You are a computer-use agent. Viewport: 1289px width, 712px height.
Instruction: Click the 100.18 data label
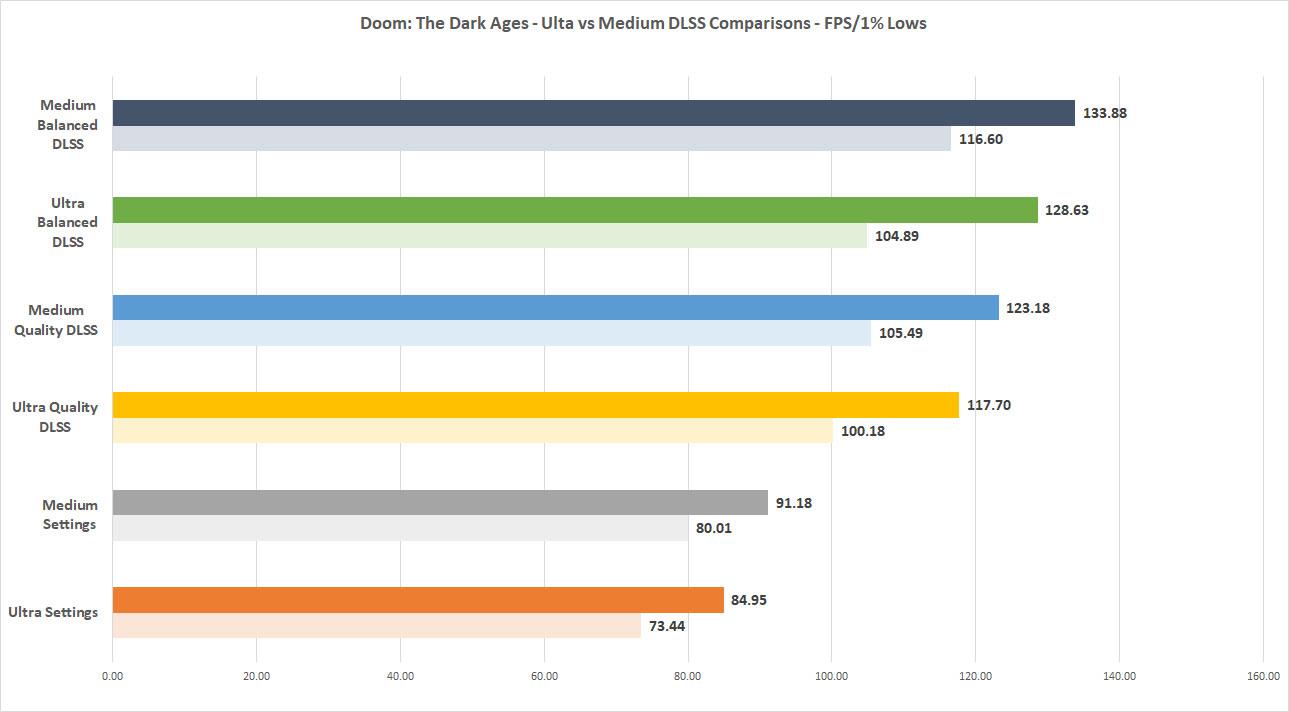point(862,431)
